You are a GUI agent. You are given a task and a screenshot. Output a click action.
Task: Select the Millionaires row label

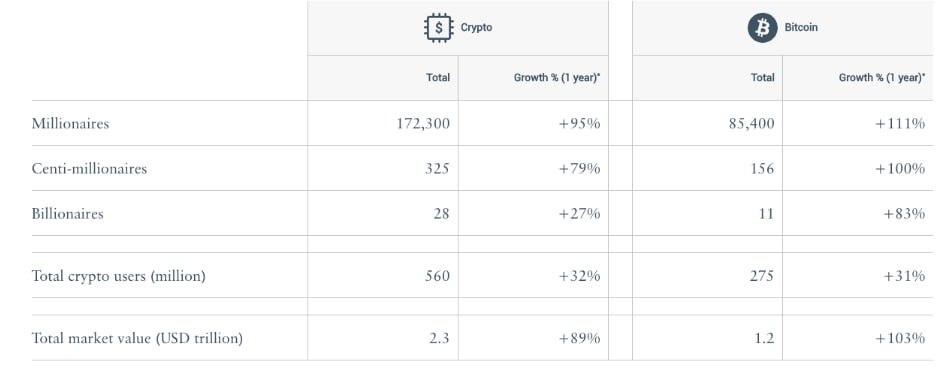70,123
